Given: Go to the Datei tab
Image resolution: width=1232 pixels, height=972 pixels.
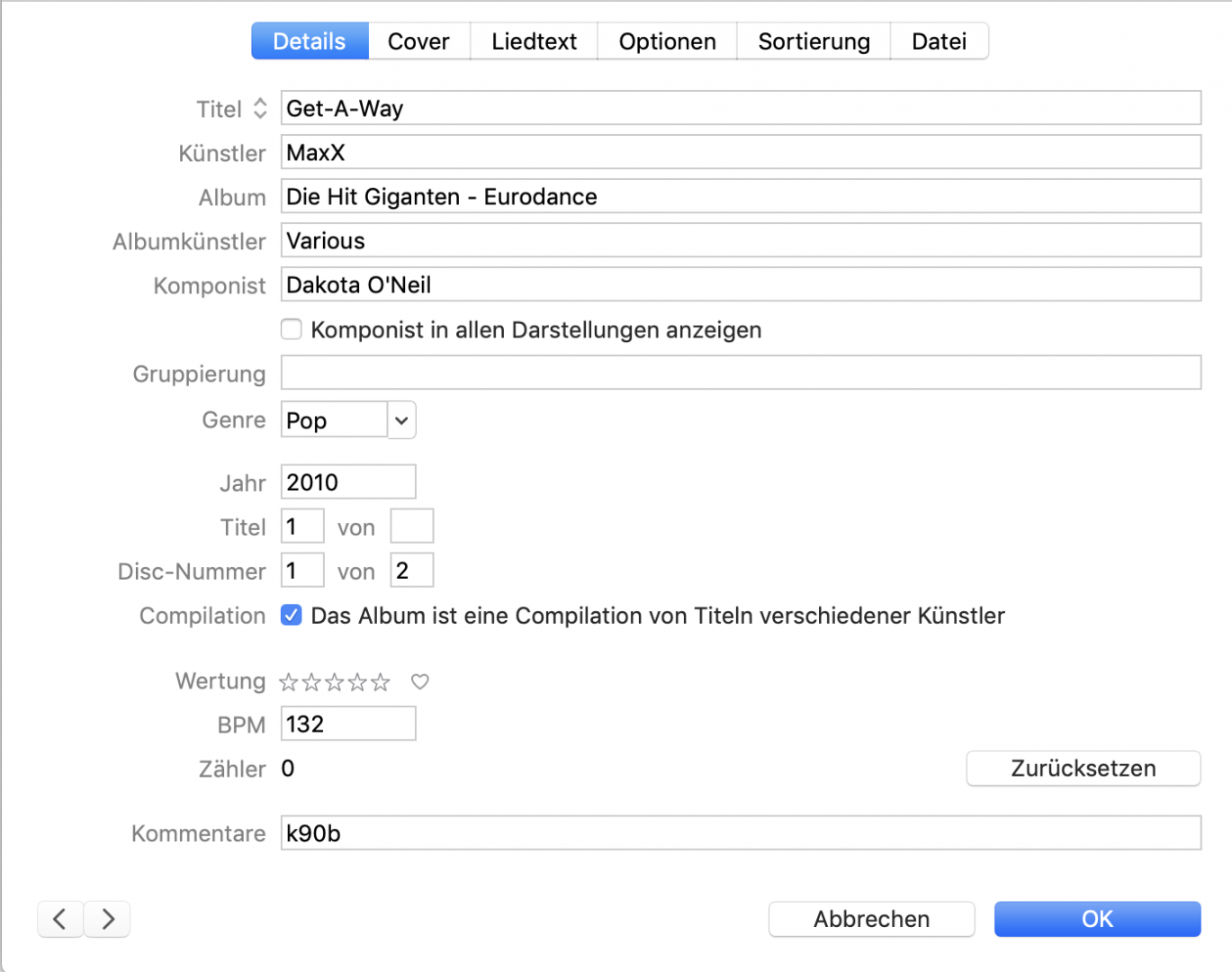Looking at the screenshot, I should coord(939,40).
